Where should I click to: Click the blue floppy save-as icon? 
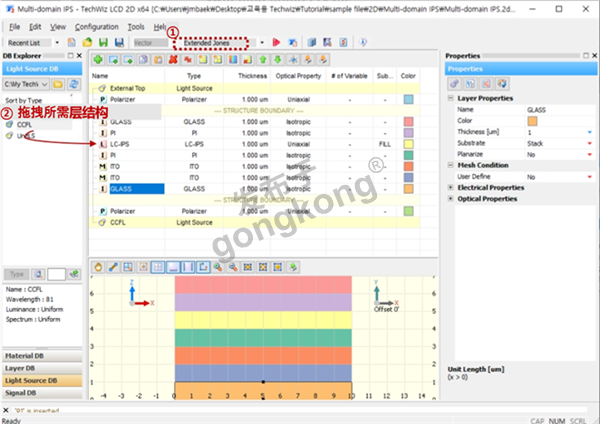119,42
